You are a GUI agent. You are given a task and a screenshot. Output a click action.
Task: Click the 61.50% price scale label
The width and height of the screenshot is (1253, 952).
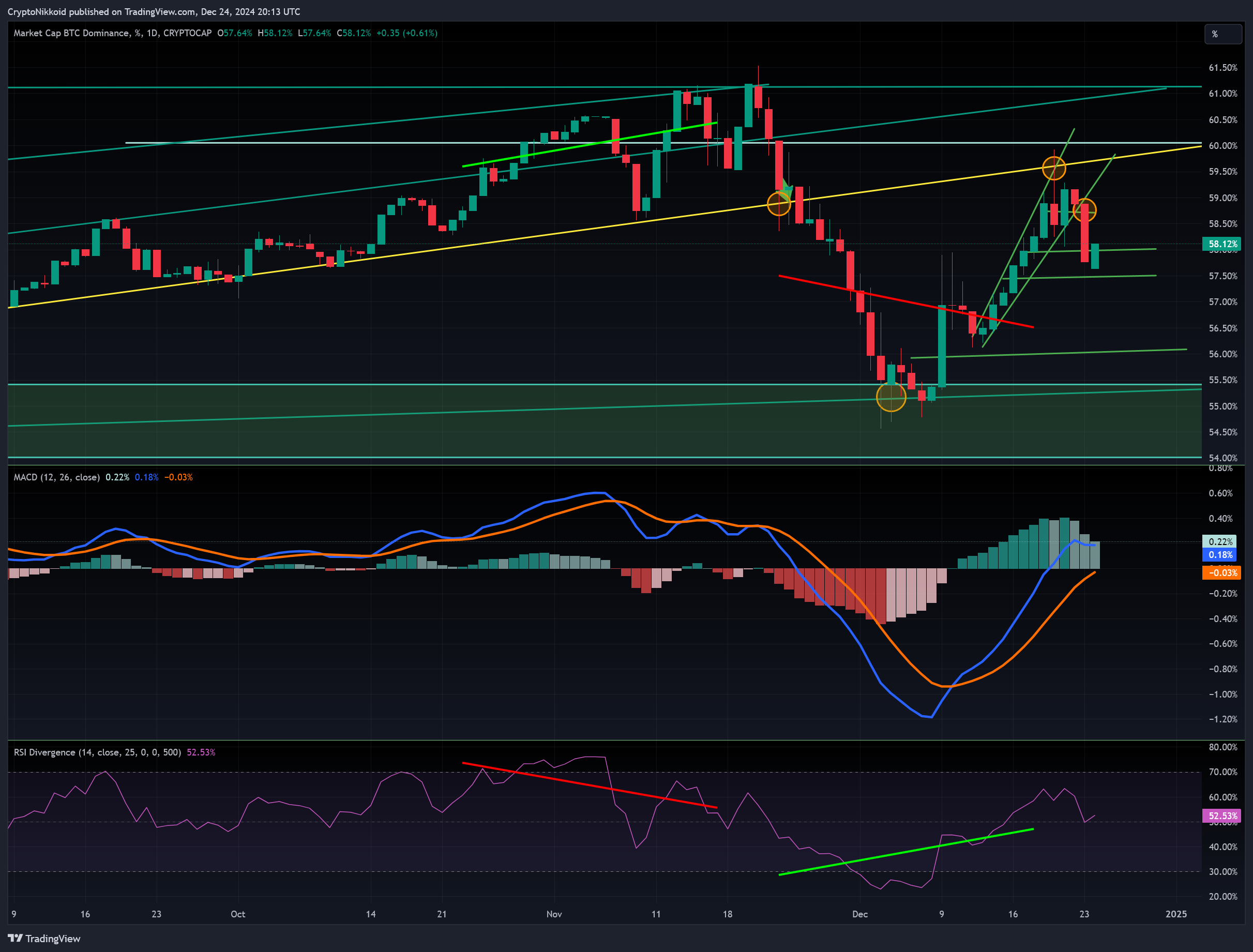(x=1223, y=67)
